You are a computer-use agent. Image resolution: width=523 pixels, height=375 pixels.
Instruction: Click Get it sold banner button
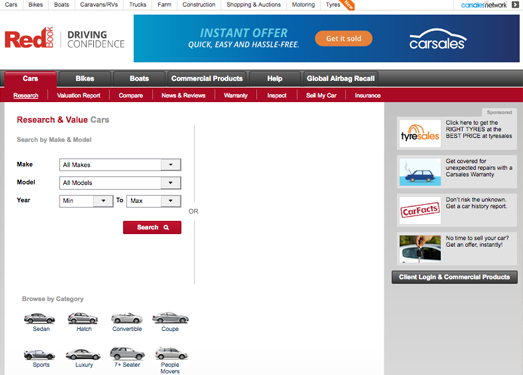coord(344,38)
